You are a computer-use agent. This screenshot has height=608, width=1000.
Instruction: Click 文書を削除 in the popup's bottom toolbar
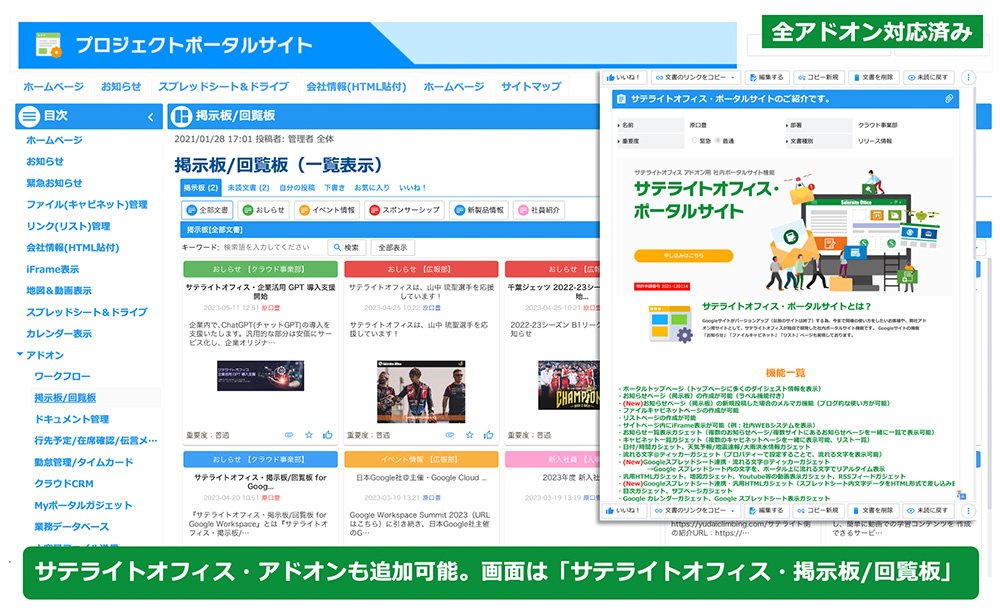coord(873,510)
